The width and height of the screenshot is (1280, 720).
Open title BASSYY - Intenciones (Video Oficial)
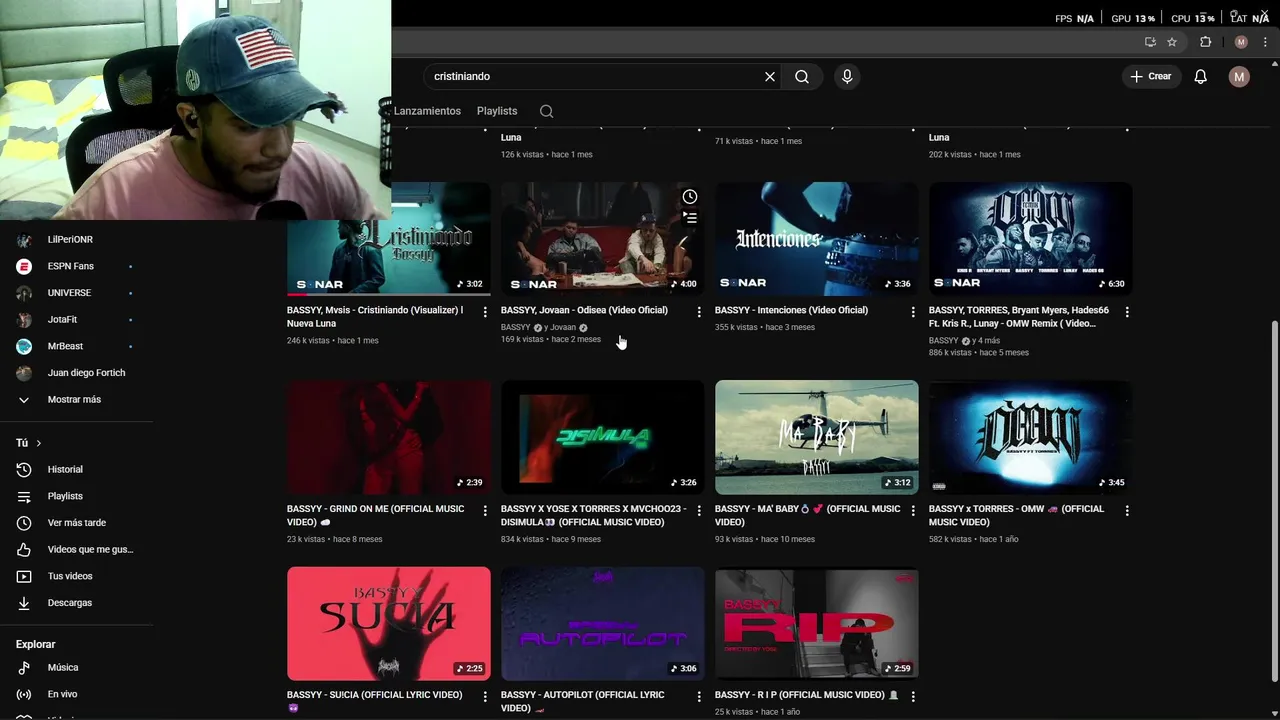click(791, 310)
